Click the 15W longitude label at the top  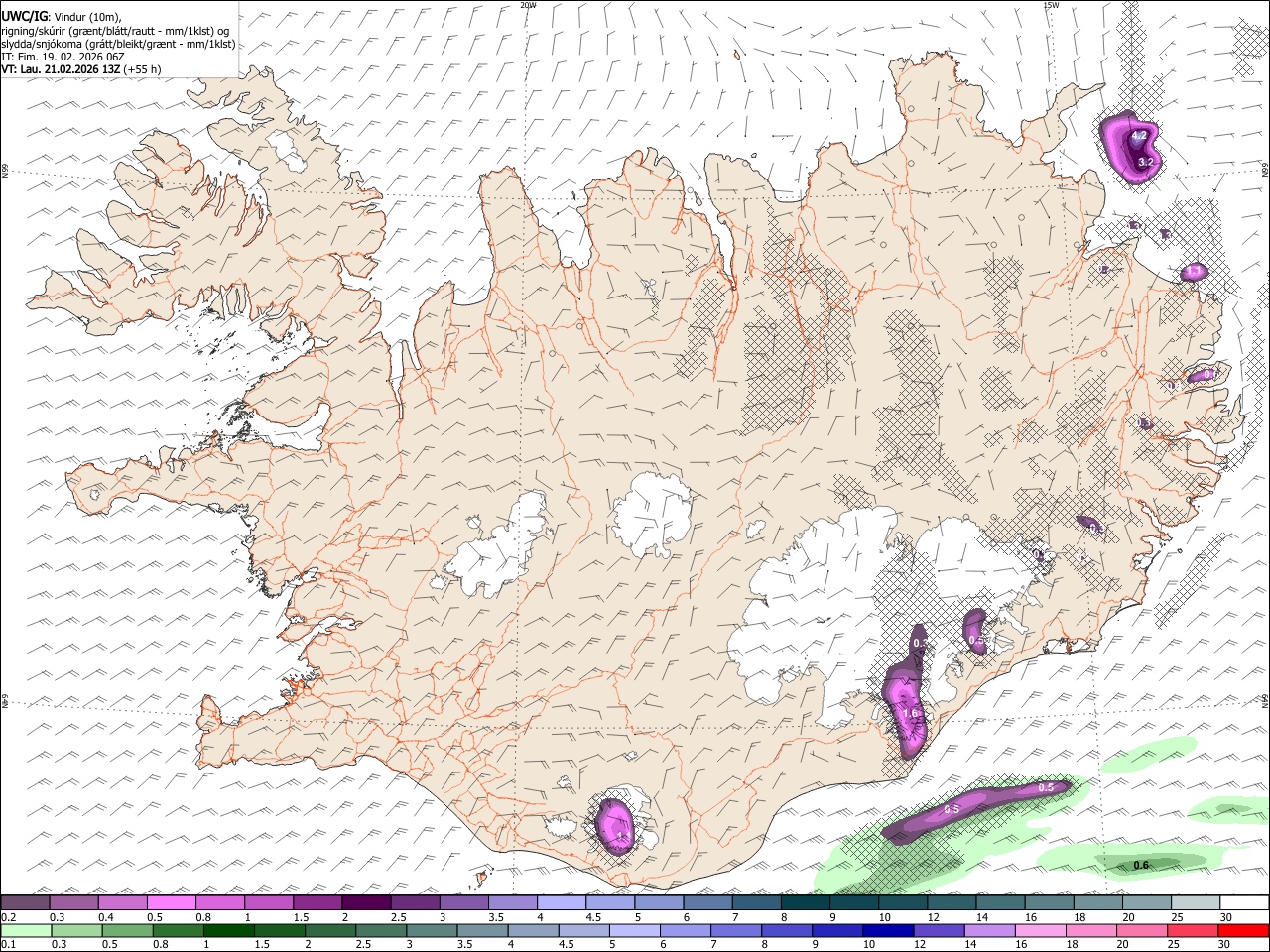(x=1051, y=5)
